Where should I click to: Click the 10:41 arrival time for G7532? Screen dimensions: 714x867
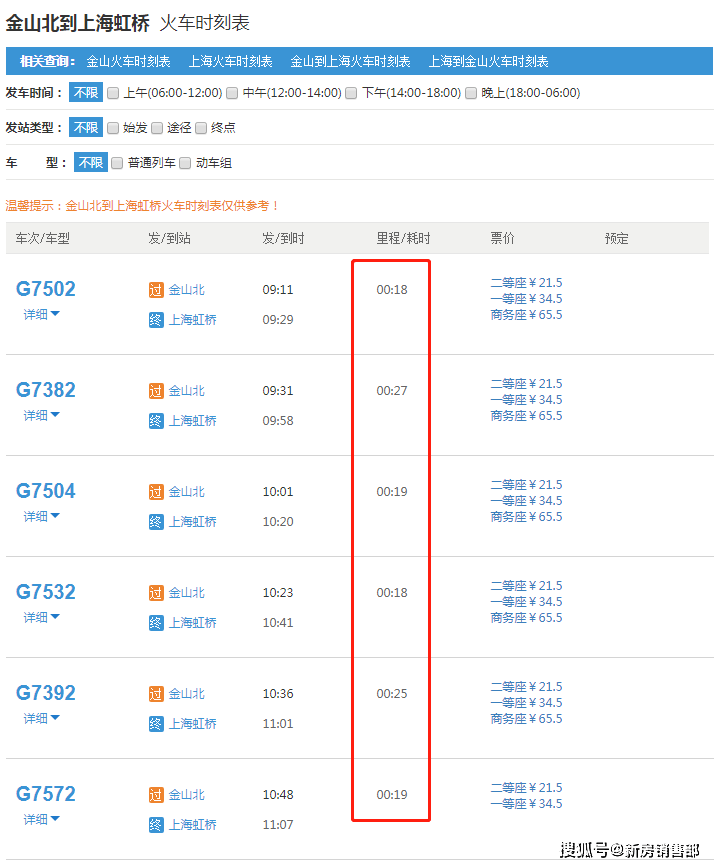tap(278, 623)
